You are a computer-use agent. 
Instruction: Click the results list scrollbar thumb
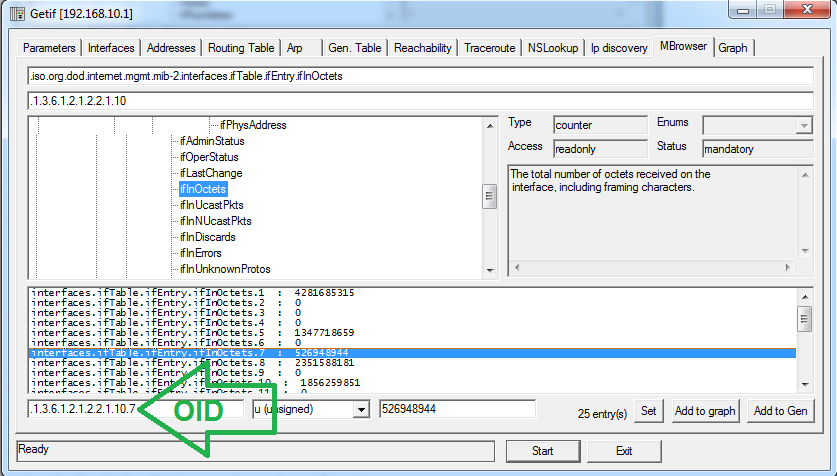[x=805, y=319]
